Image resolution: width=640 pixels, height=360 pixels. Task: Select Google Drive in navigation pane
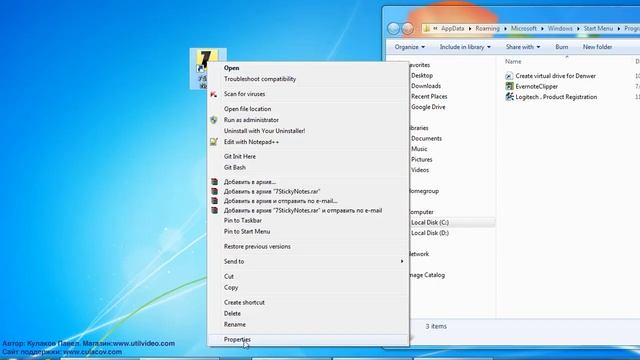click(428, 107)
